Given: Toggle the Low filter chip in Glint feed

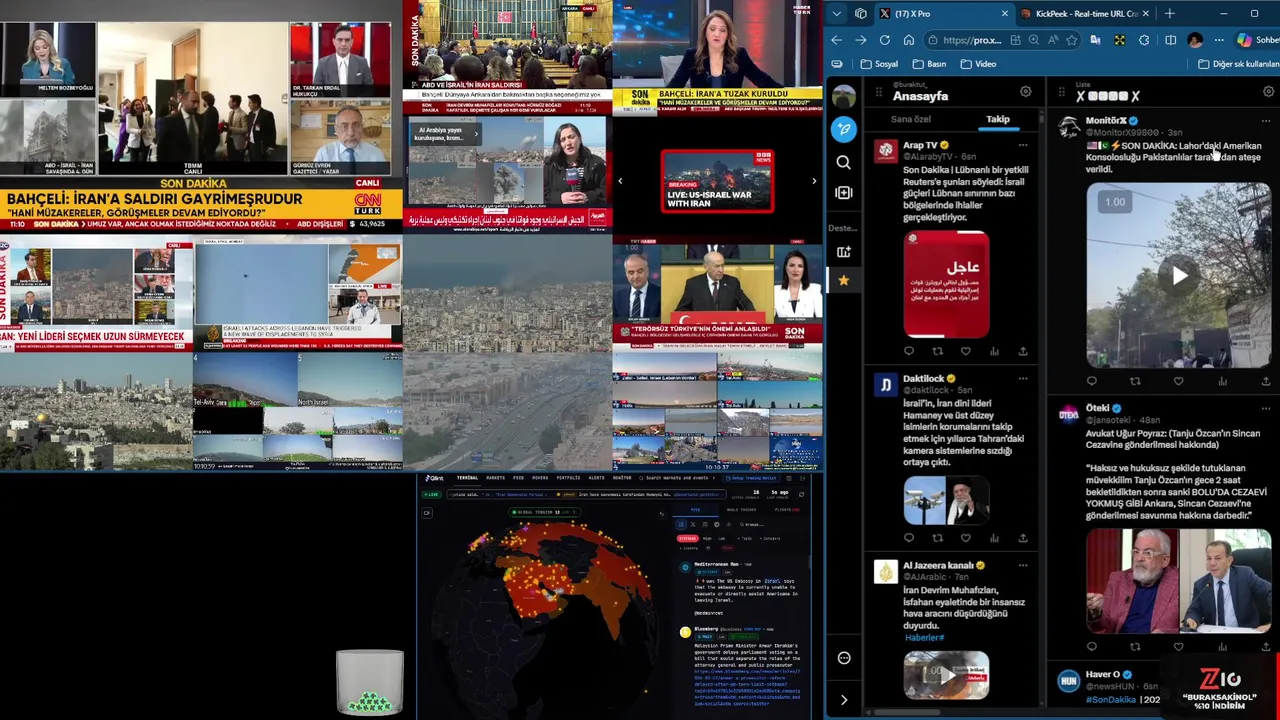Looking at the screenshot, I should coord(722,538).
